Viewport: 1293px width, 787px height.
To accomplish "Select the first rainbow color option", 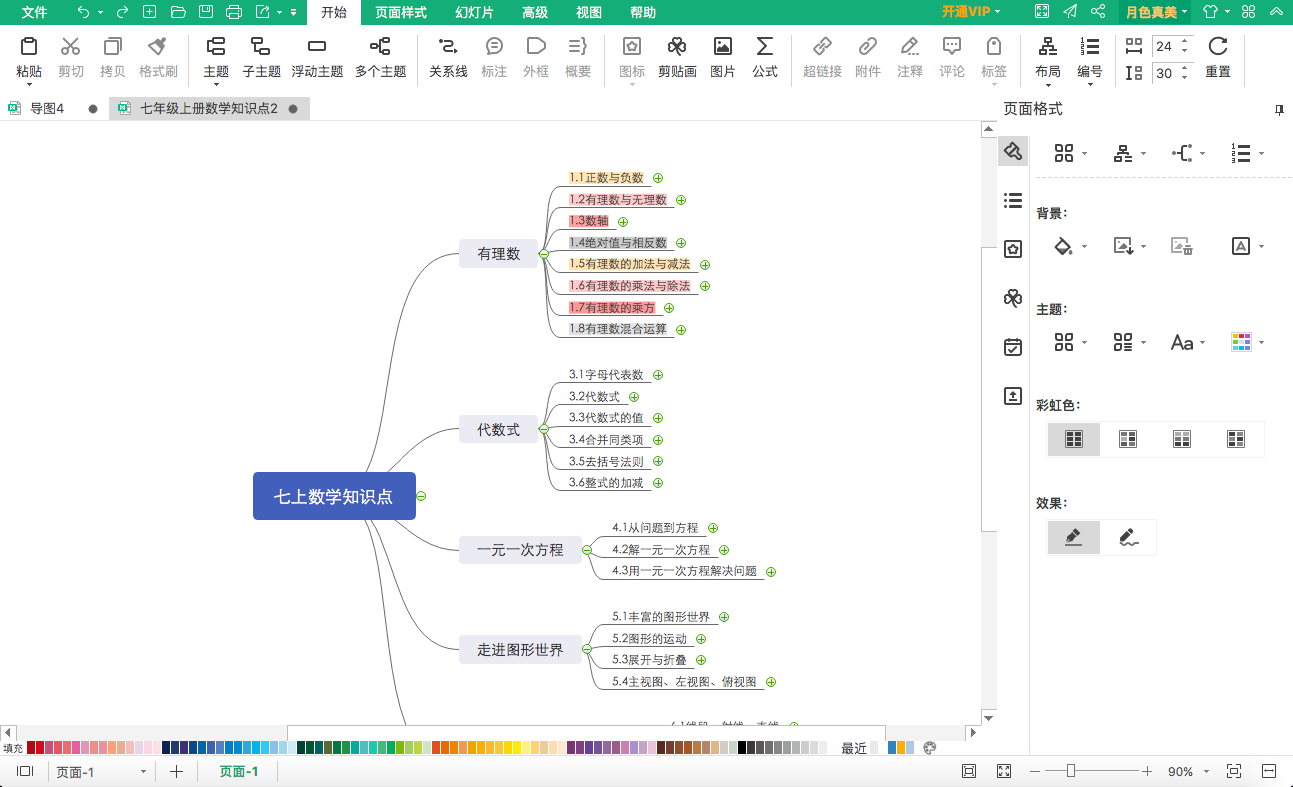I will pos(1074,439).
